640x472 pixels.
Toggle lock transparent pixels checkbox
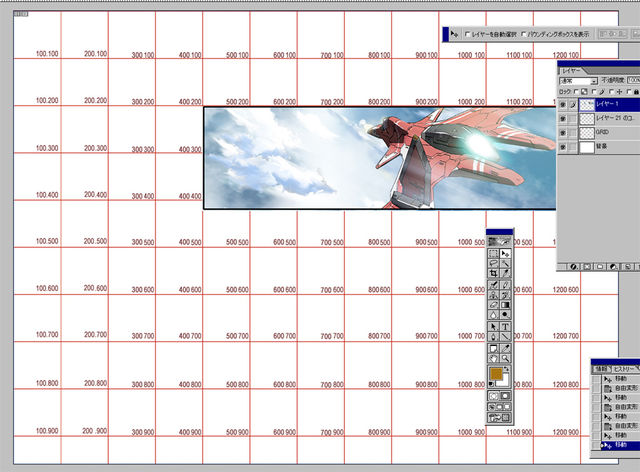click(x=576, y=92)
